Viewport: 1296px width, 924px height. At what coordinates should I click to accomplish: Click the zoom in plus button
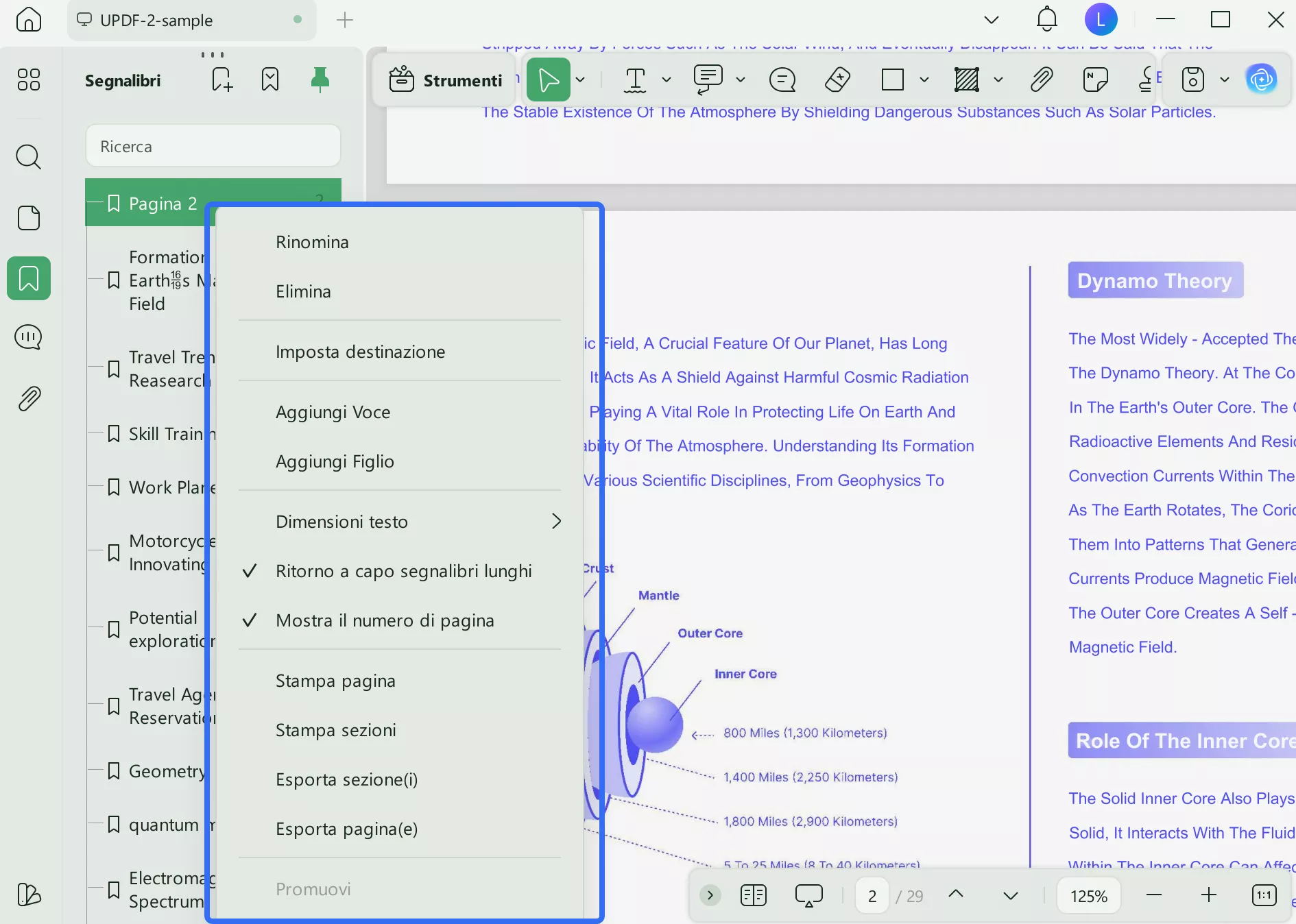click(x=1209, y=895)
